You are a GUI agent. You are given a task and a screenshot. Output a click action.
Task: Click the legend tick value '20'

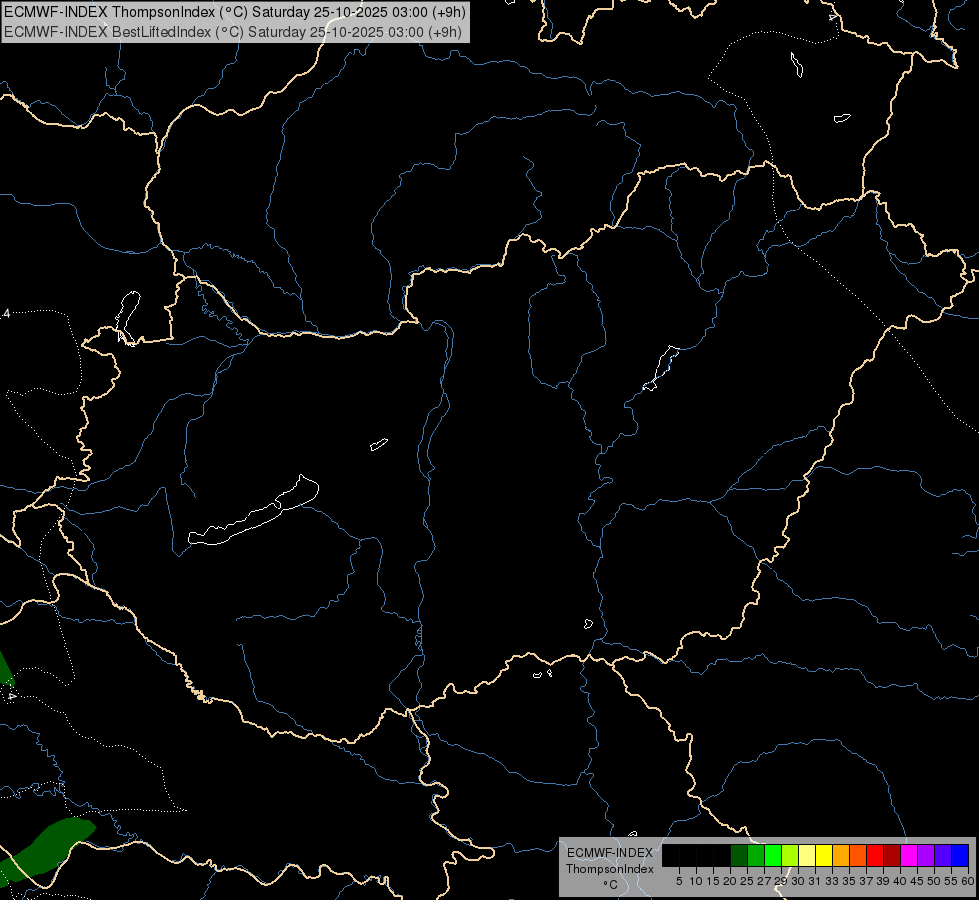[x=730, y=881]
